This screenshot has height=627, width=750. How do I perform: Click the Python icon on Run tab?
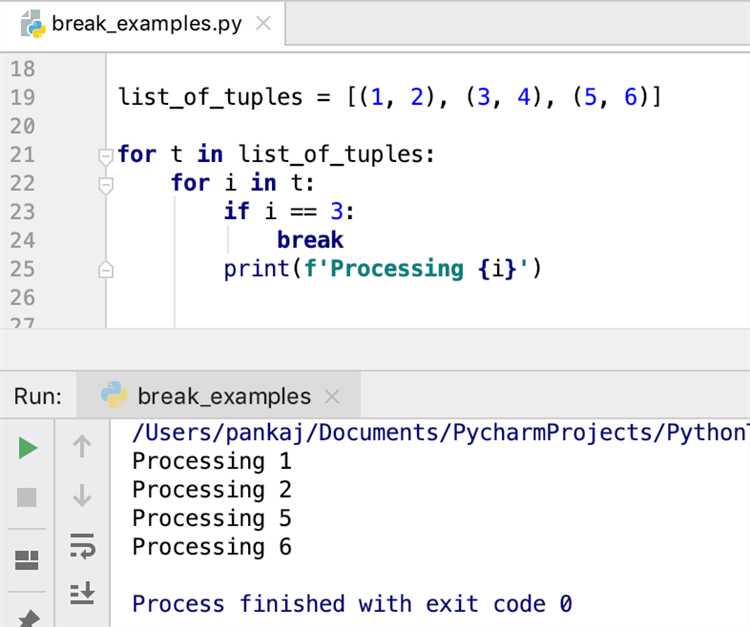tap(114, 395)
